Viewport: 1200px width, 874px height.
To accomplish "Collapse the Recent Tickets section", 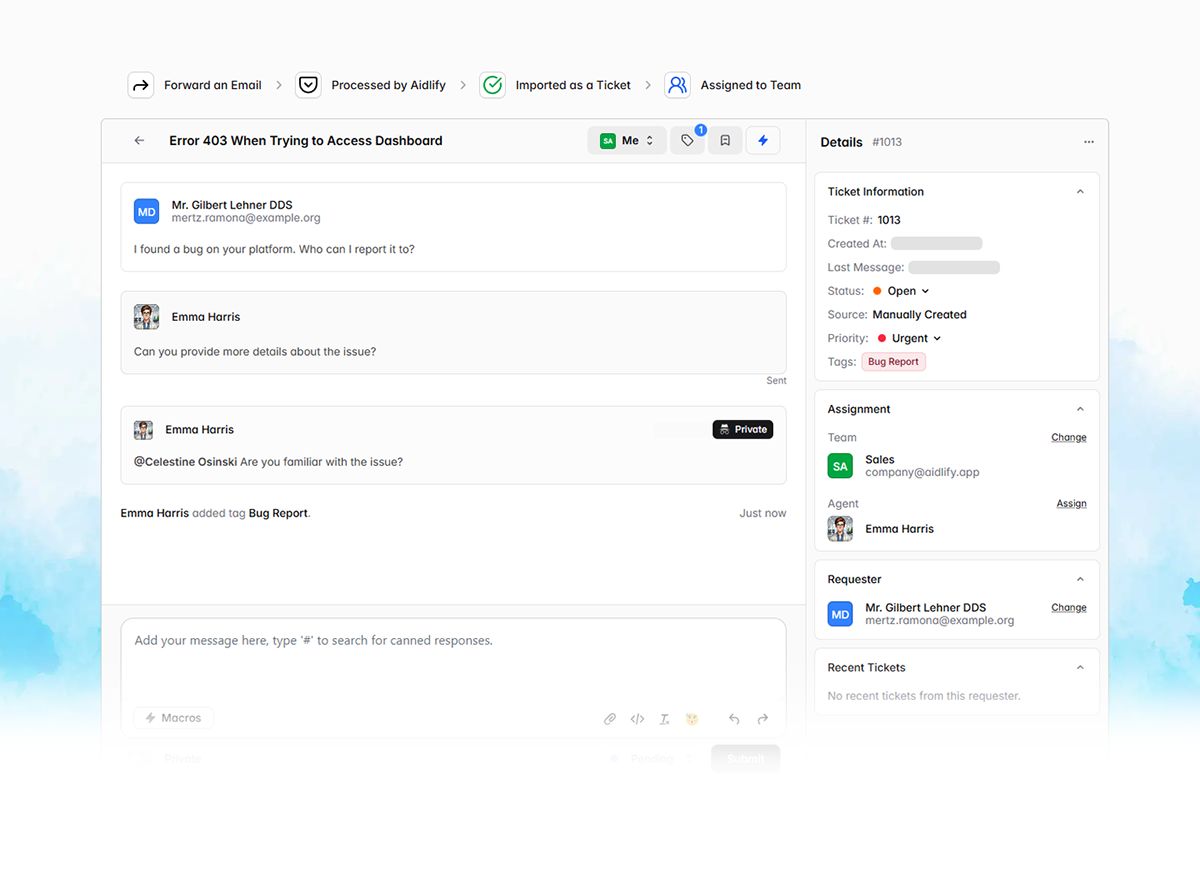I will point(1079,667).
